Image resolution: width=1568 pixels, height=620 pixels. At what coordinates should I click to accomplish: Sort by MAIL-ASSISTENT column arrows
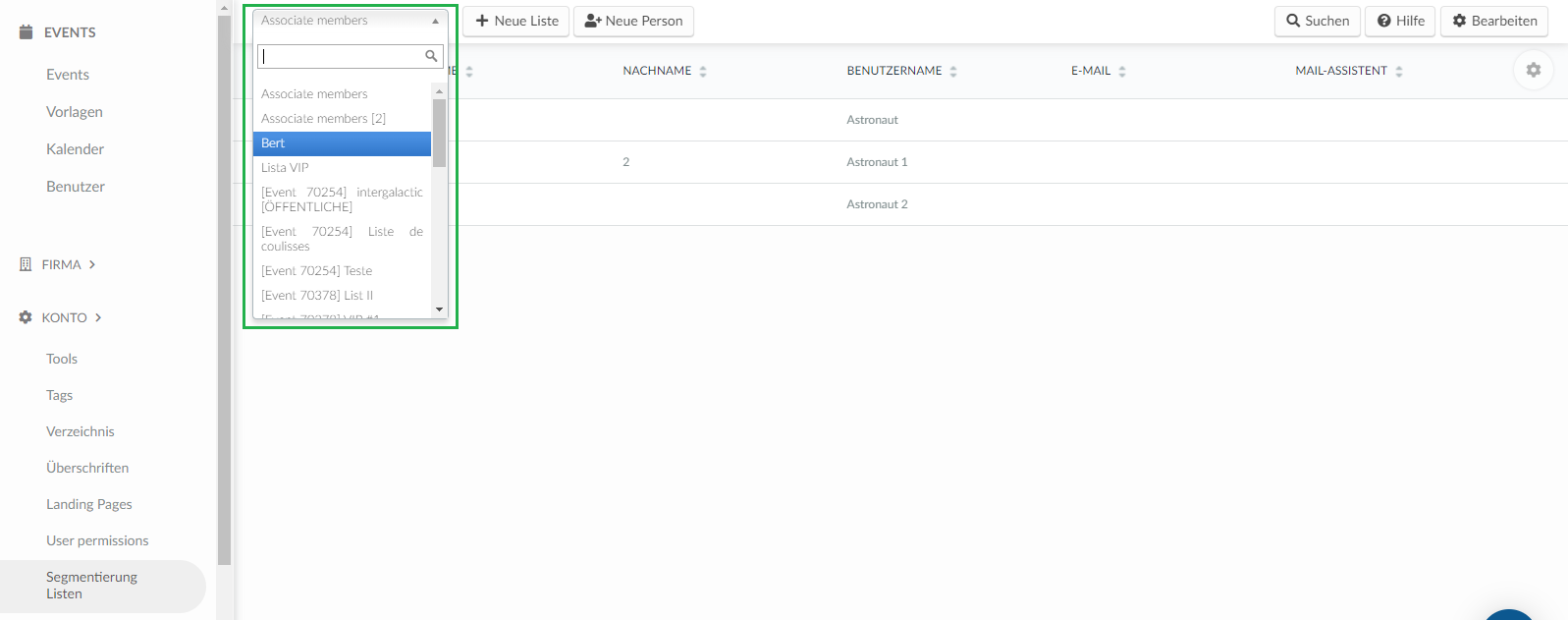(x=1399, y=71)
